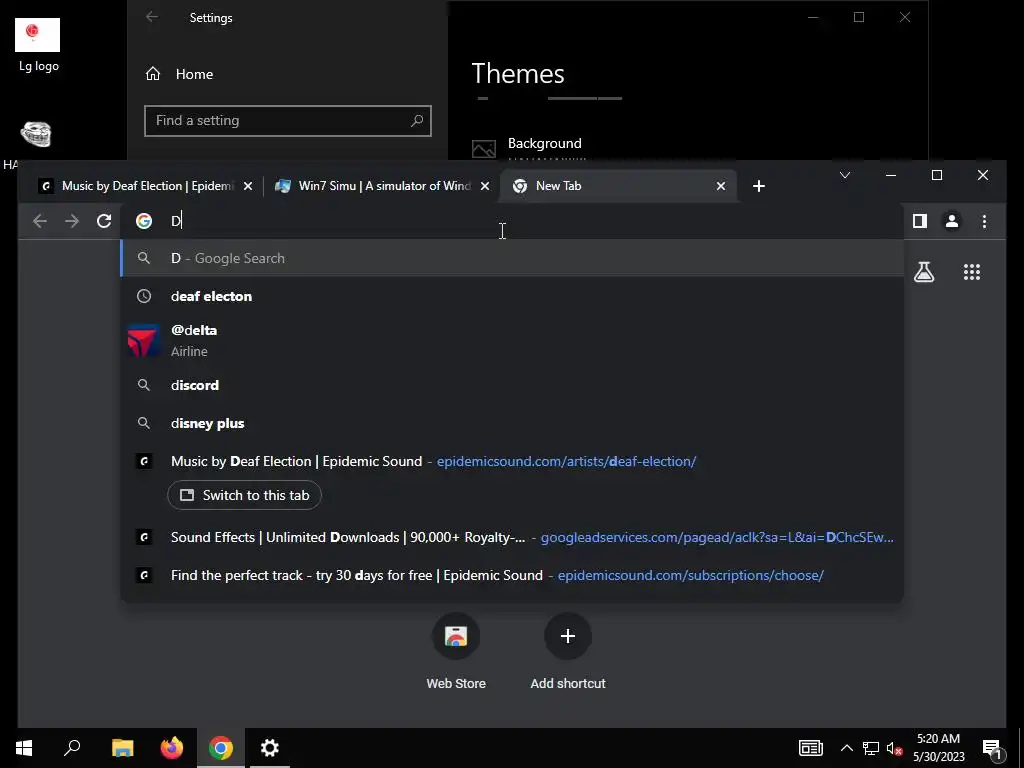1024x768 pixels.
Task: Open Chrome side panel icon
Action: [920, 221]
